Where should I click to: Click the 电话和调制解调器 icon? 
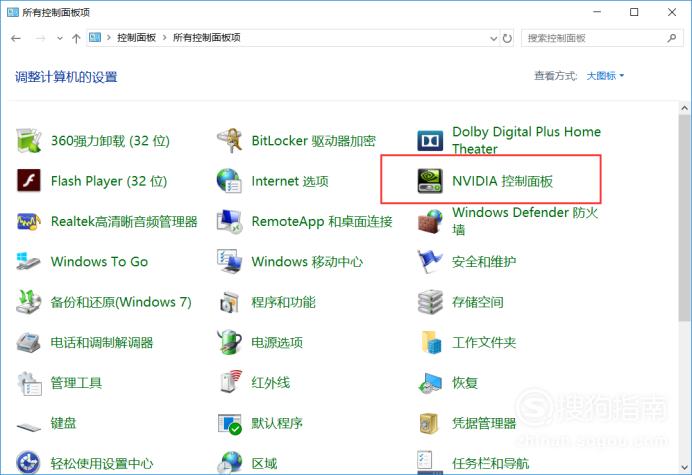point(29,342)
